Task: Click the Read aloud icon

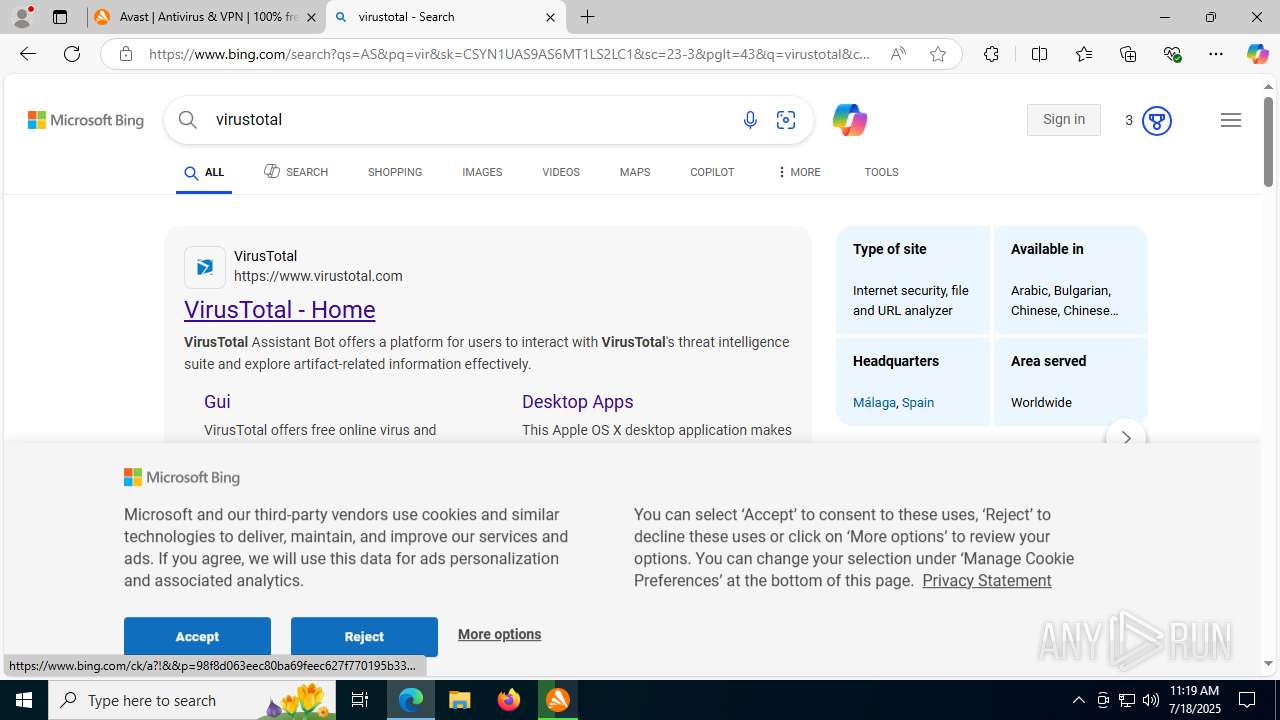Action: (x=898, y=54)
